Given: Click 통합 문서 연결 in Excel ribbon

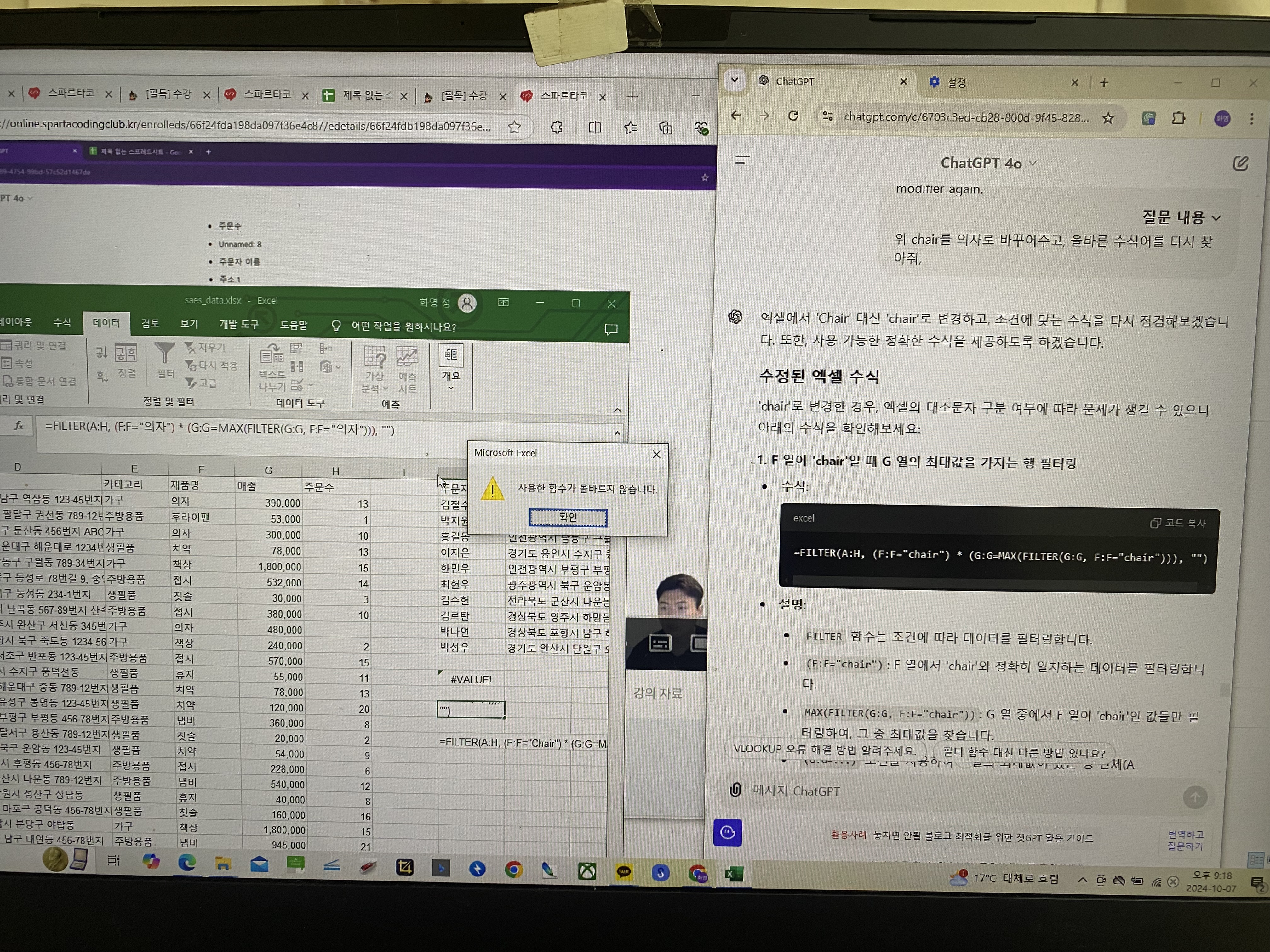Looking at the screenshot, I should pyautogui.click(x=40, y=381).
